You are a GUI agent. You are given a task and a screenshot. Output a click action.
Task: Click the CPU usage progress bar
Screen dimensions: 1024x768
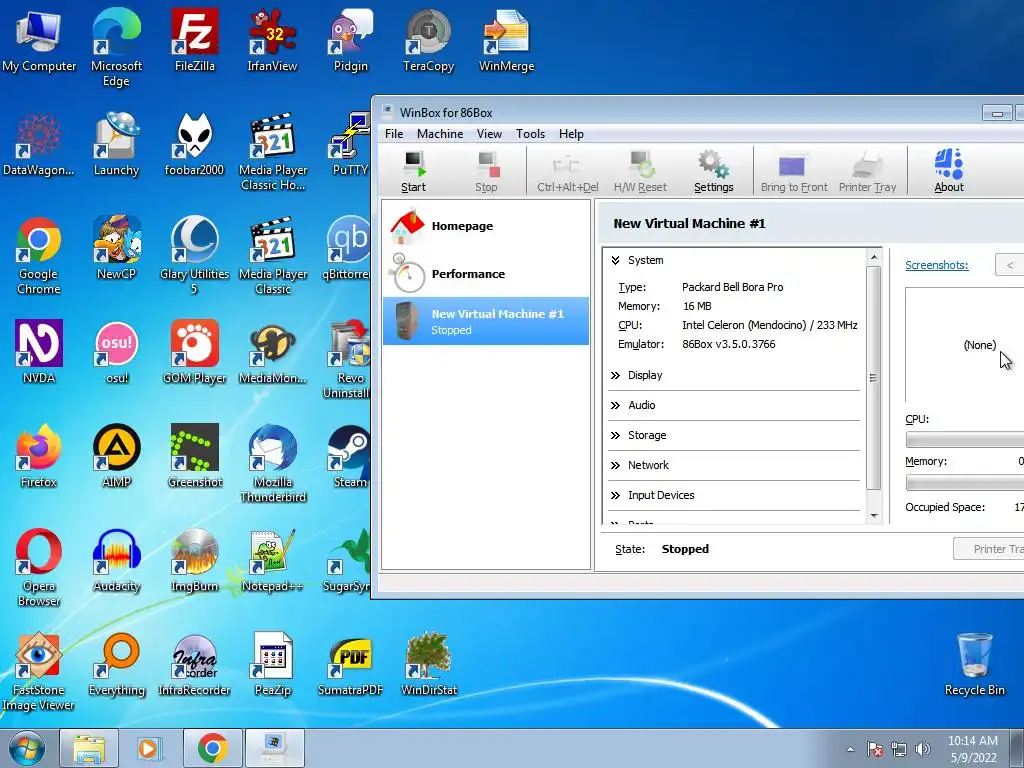965,440
